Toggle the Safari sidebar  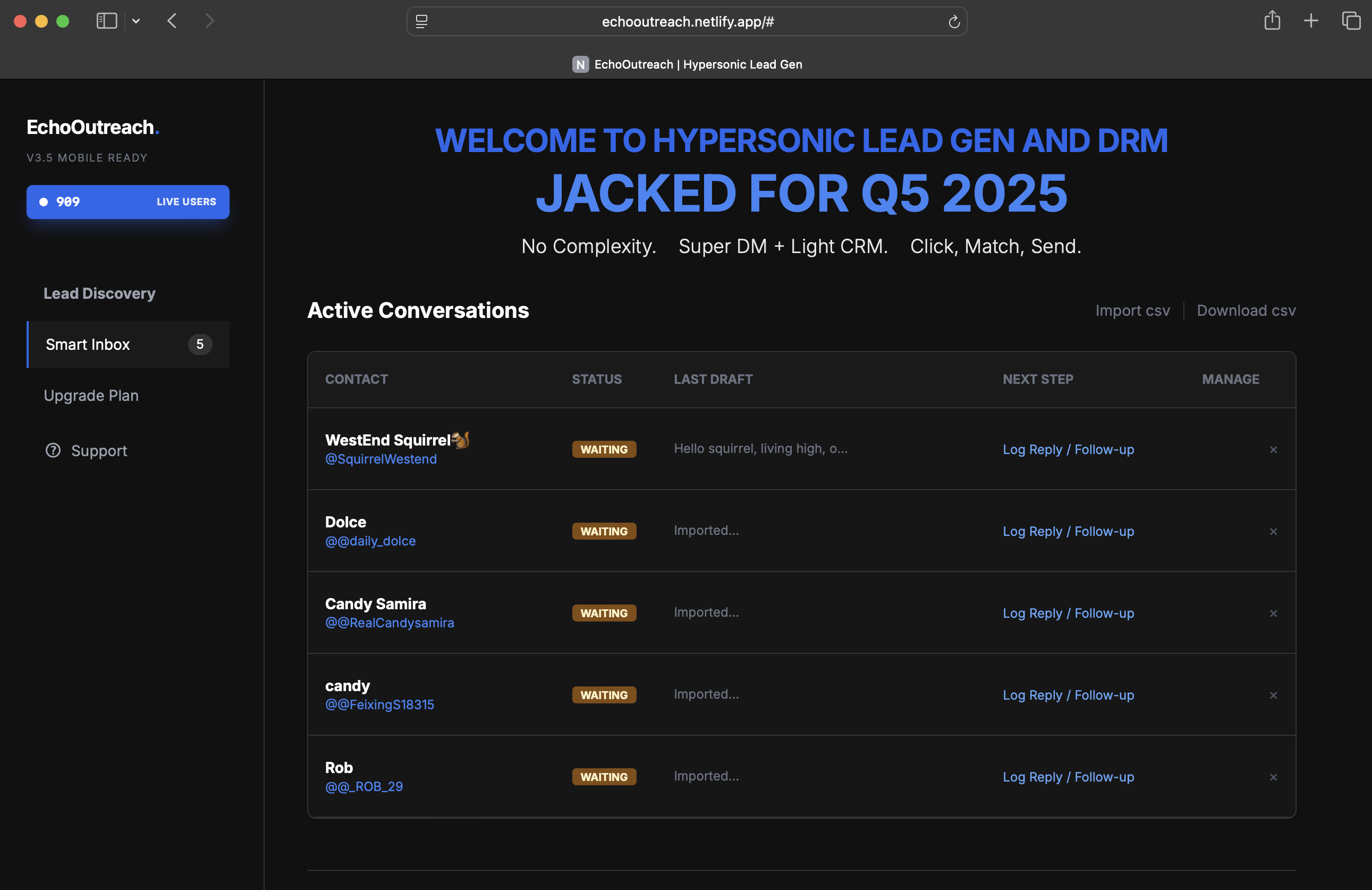pyautogui.click(x=106, y=21)
